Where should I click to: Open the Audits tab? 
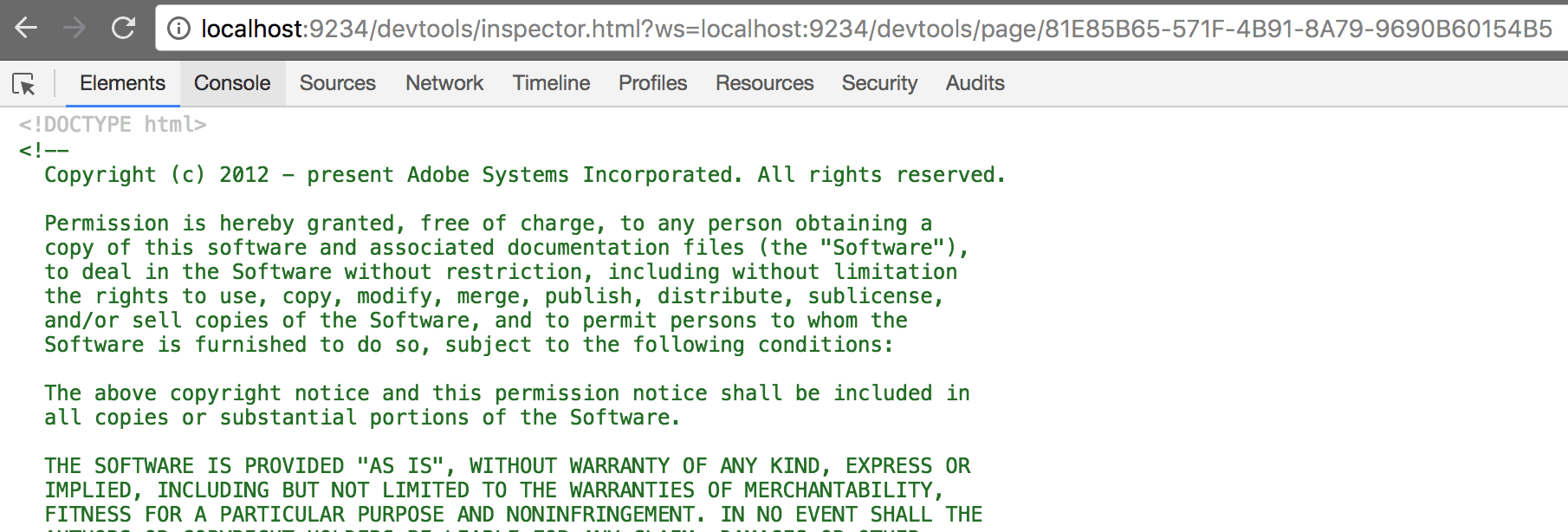click(975, 83)
